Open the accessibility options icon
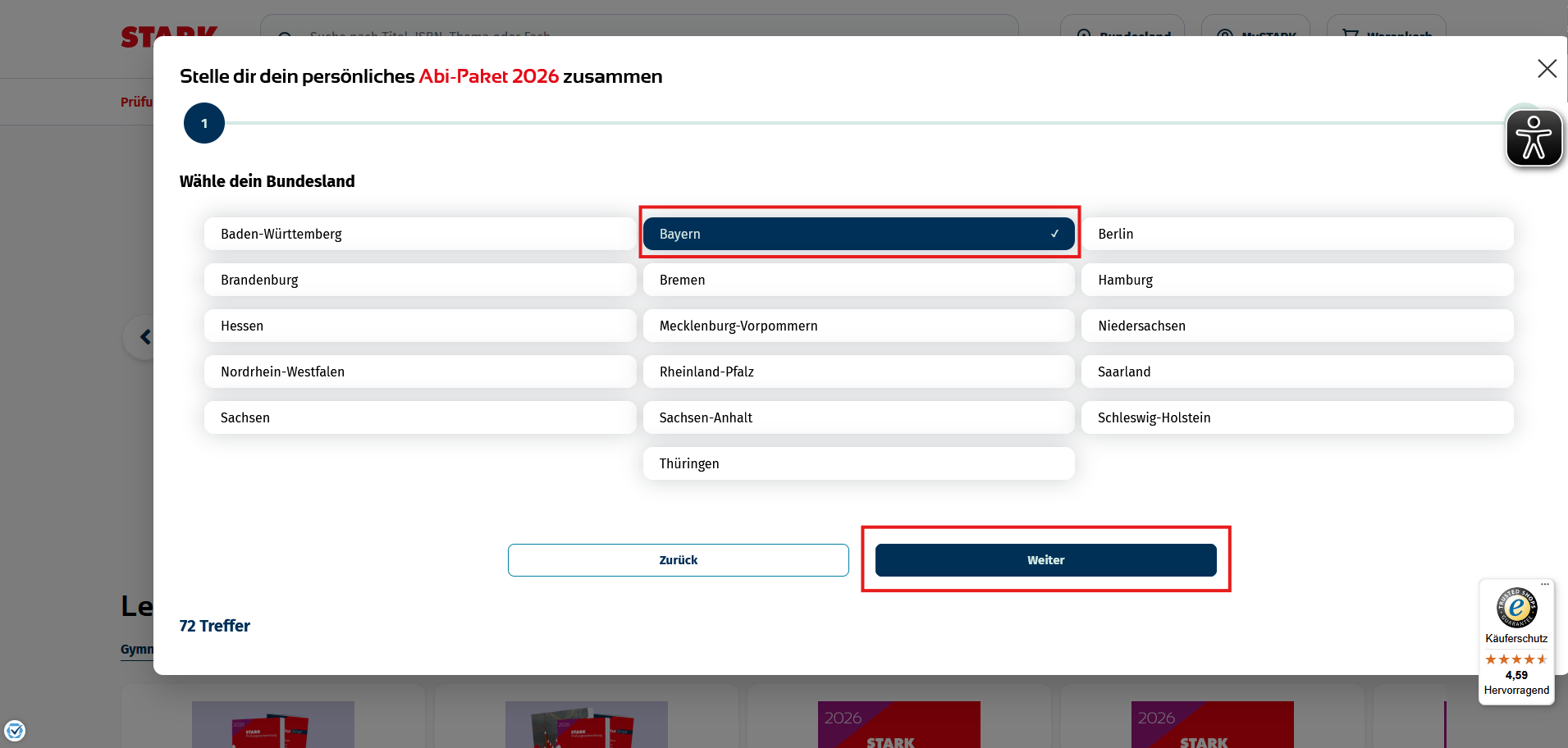Viewport: 1568px width, 748px height. [x=1534, y=137]
